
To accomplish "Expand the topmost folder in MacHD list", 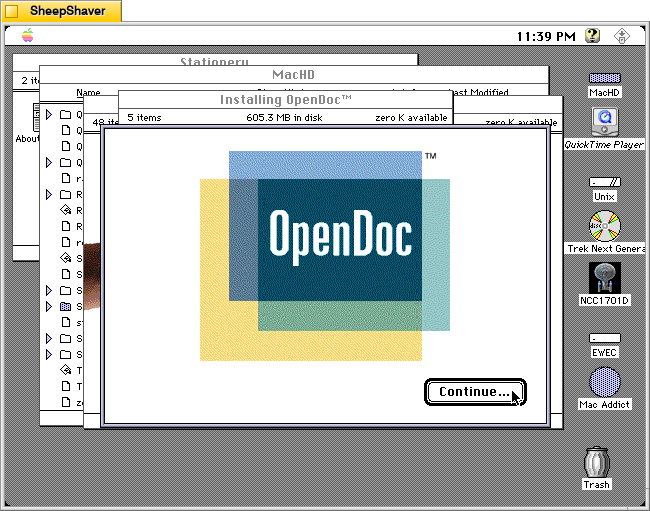I will (49, 114).
